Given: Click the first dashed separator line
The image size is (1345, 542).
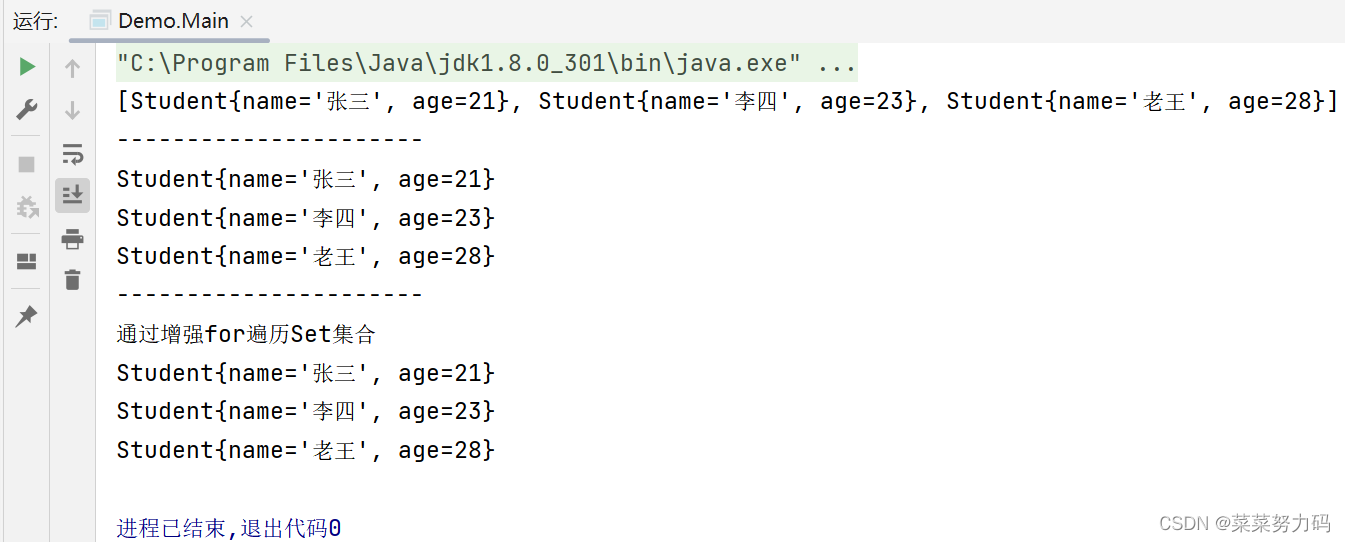Looking at the screenshot, I should (270, 140).
